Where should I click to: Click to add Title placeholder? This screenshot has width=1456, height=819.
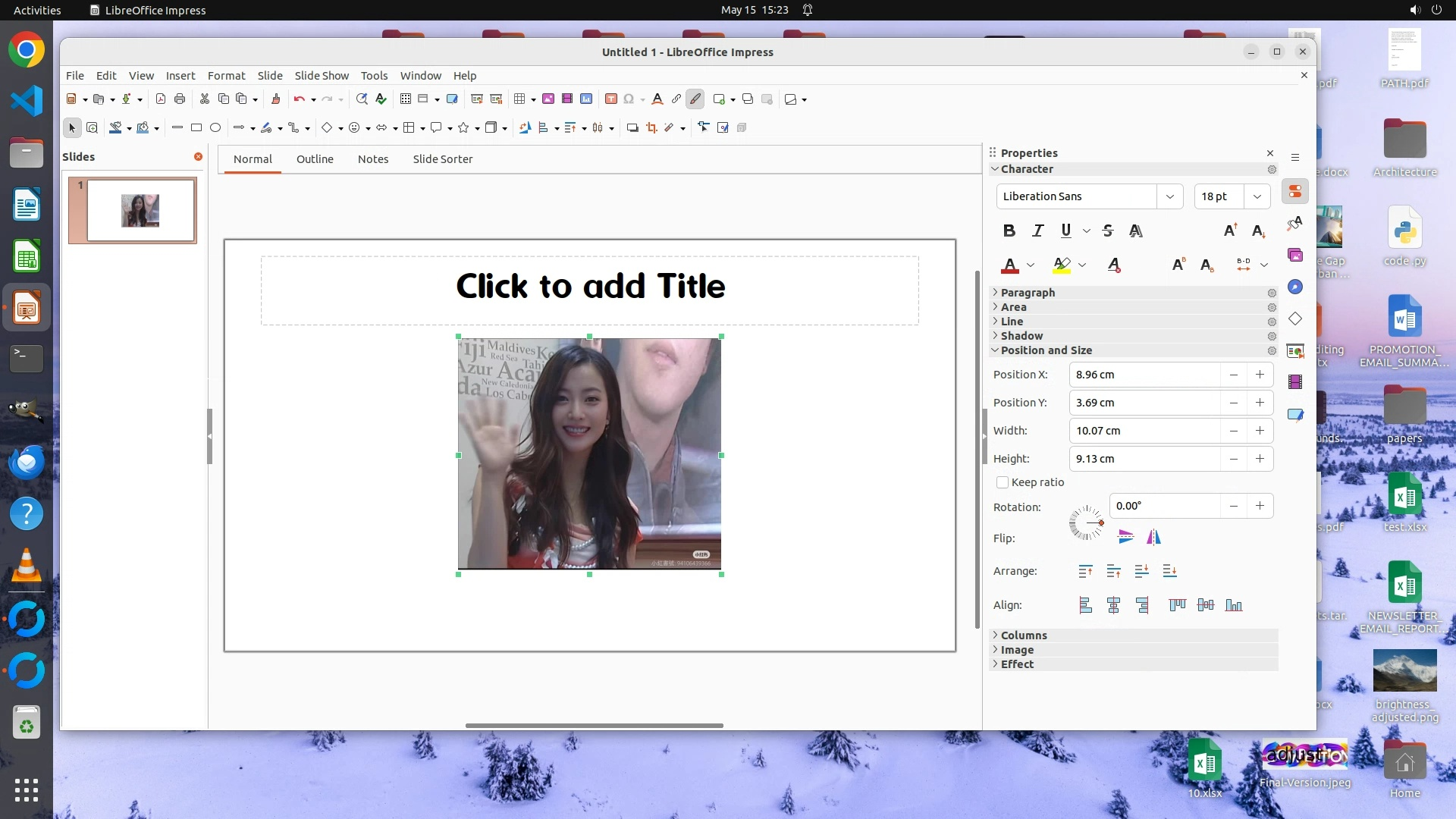[x=590, y=287]
